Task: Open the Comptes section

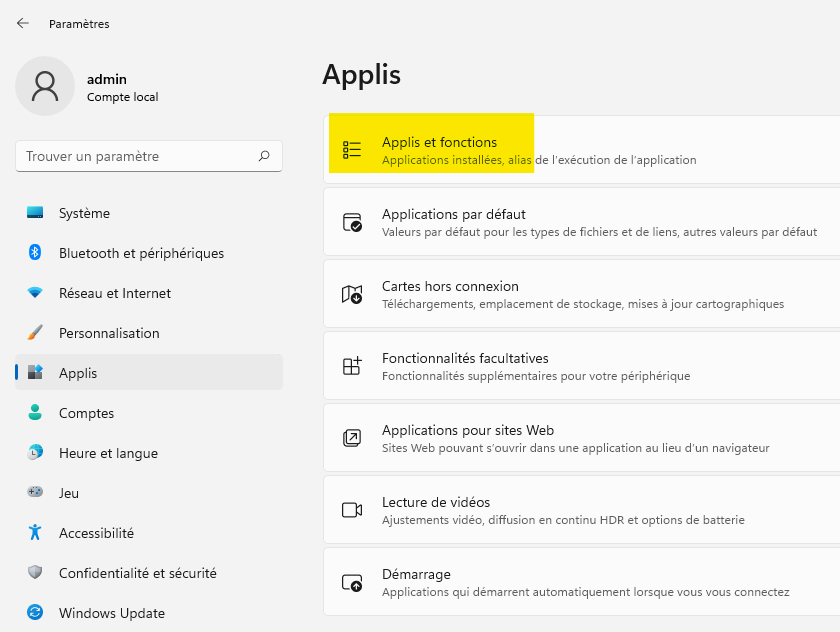Action: pyautogui.click(x=86, y=413)
